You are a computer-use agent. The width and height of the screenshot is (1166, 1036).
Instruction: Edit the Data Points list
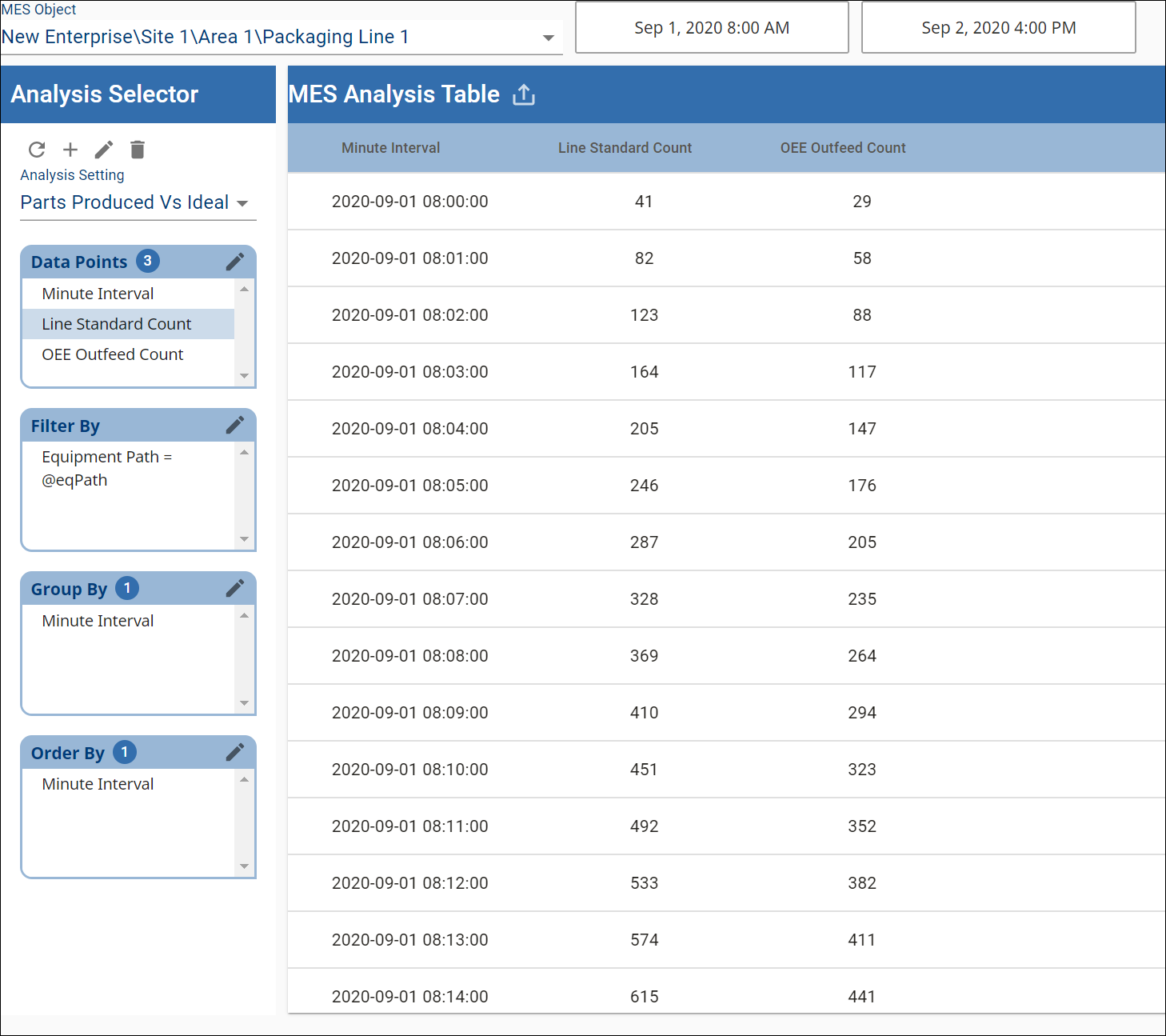235,262
